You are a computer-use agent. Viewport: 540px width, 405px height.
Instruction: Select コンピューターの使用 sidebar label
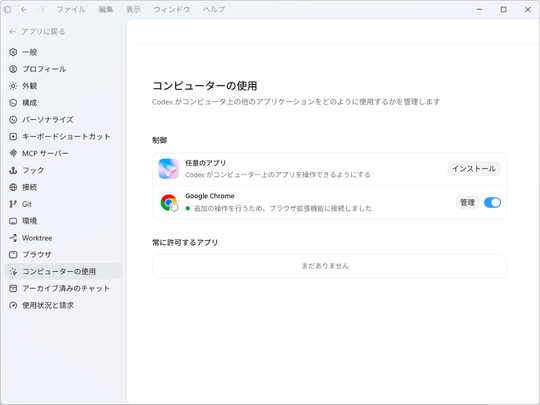(x=59, y=271)
